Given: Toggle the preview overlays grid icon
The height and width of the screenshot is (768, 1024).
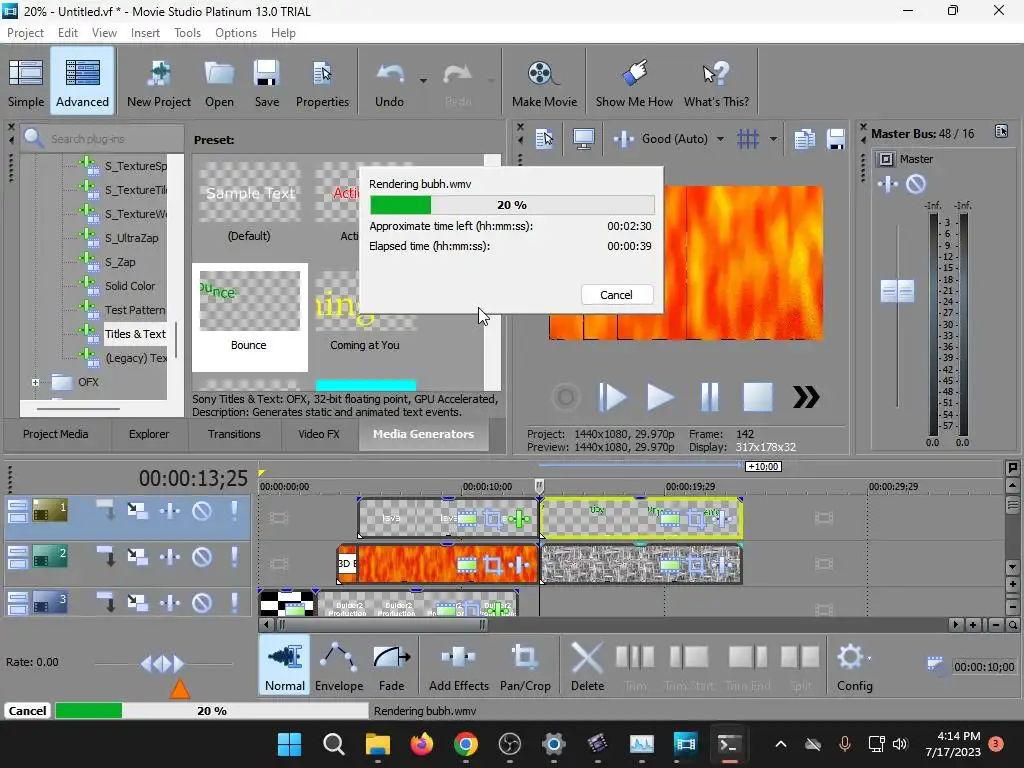Looking at the screenshot, I should (748, 138).
